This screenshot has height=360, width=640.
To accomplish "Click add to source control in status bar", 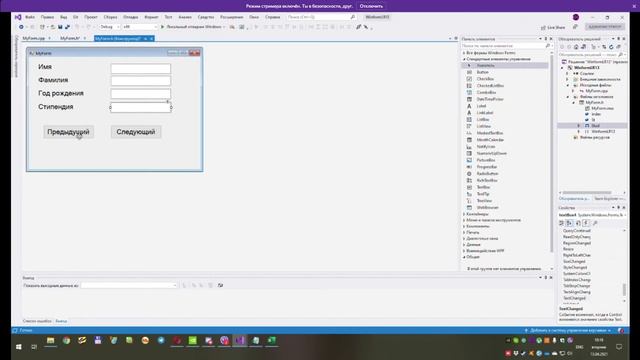I will point(568,330).
